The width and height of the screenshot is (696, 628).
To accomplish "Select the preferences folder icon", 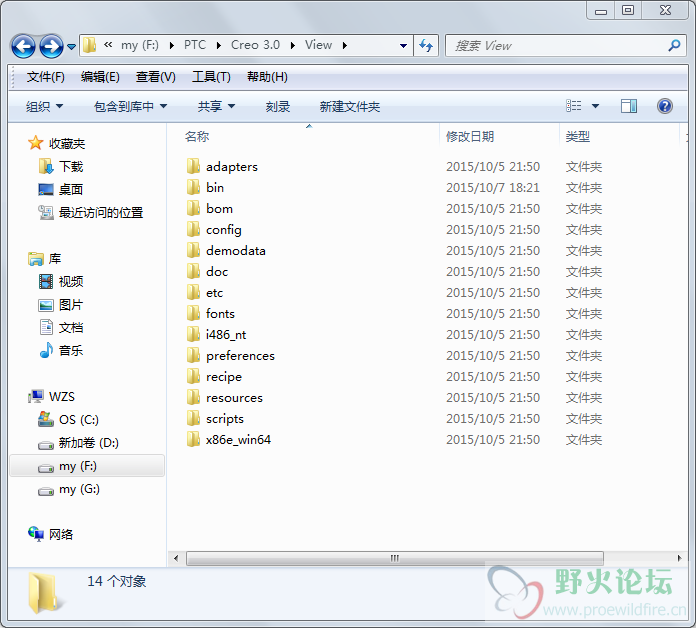I will (x=193, y=355).
